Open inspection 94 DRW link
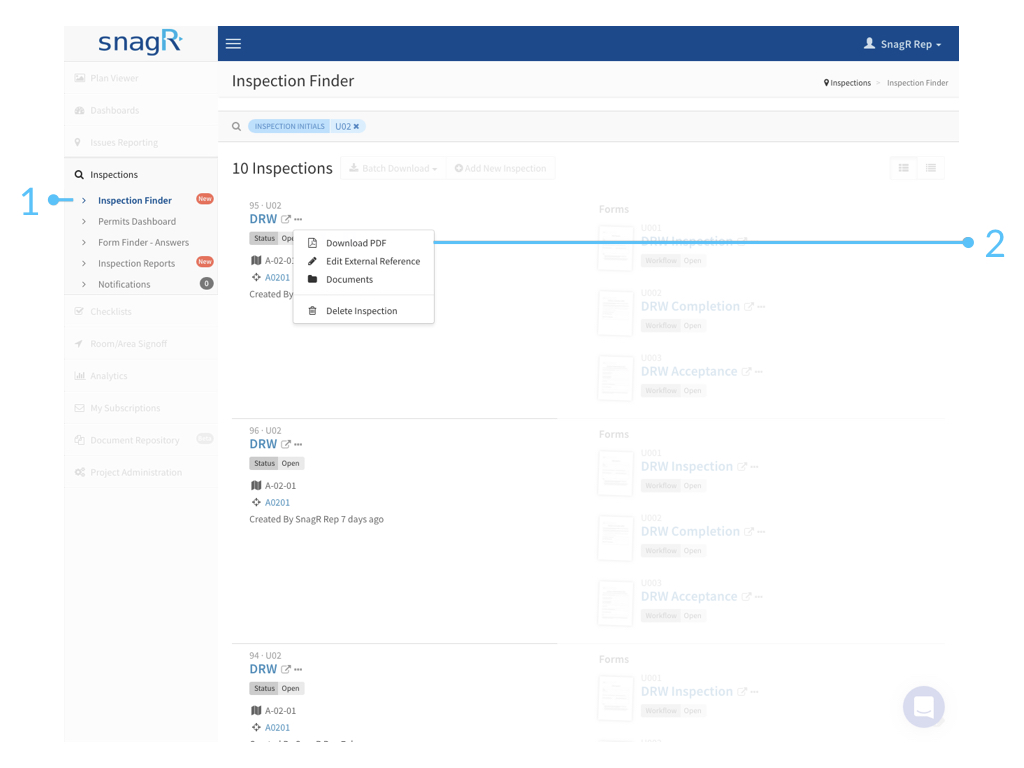This screenshot has height=768, width=1024. [x=263, y=669]
